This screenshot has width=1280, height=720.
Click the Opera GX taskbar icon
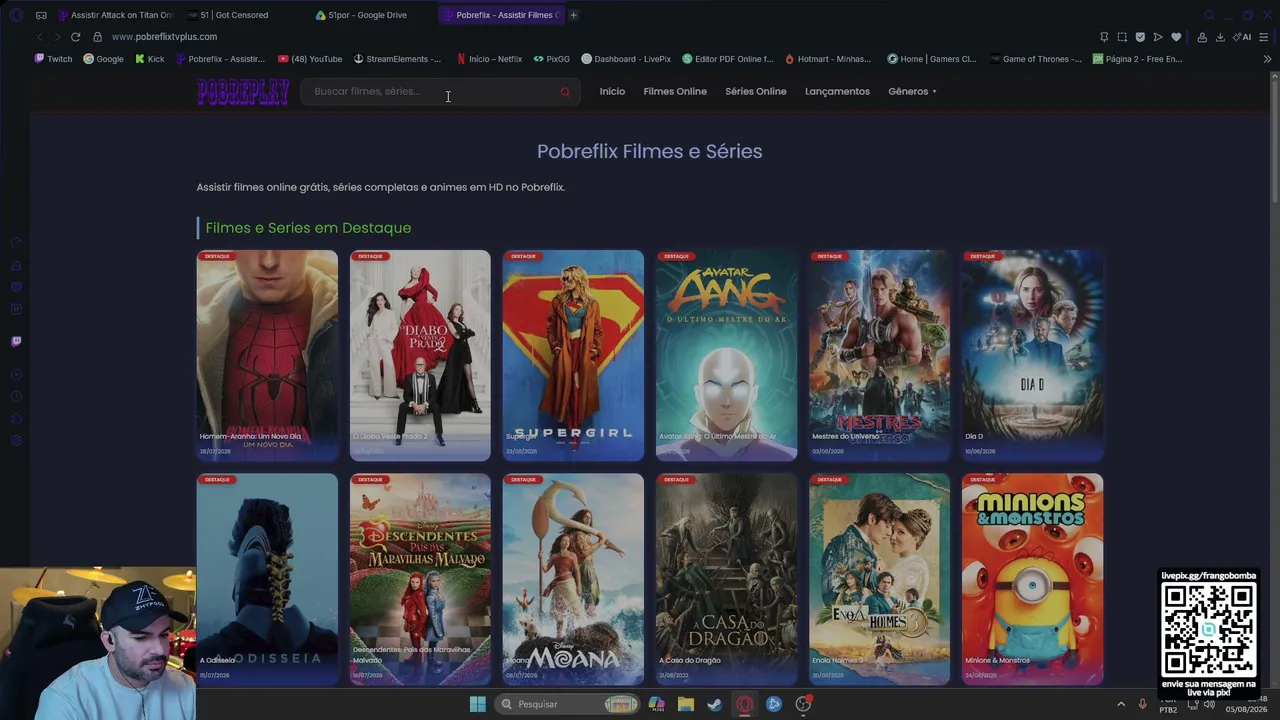click(744, 704)
